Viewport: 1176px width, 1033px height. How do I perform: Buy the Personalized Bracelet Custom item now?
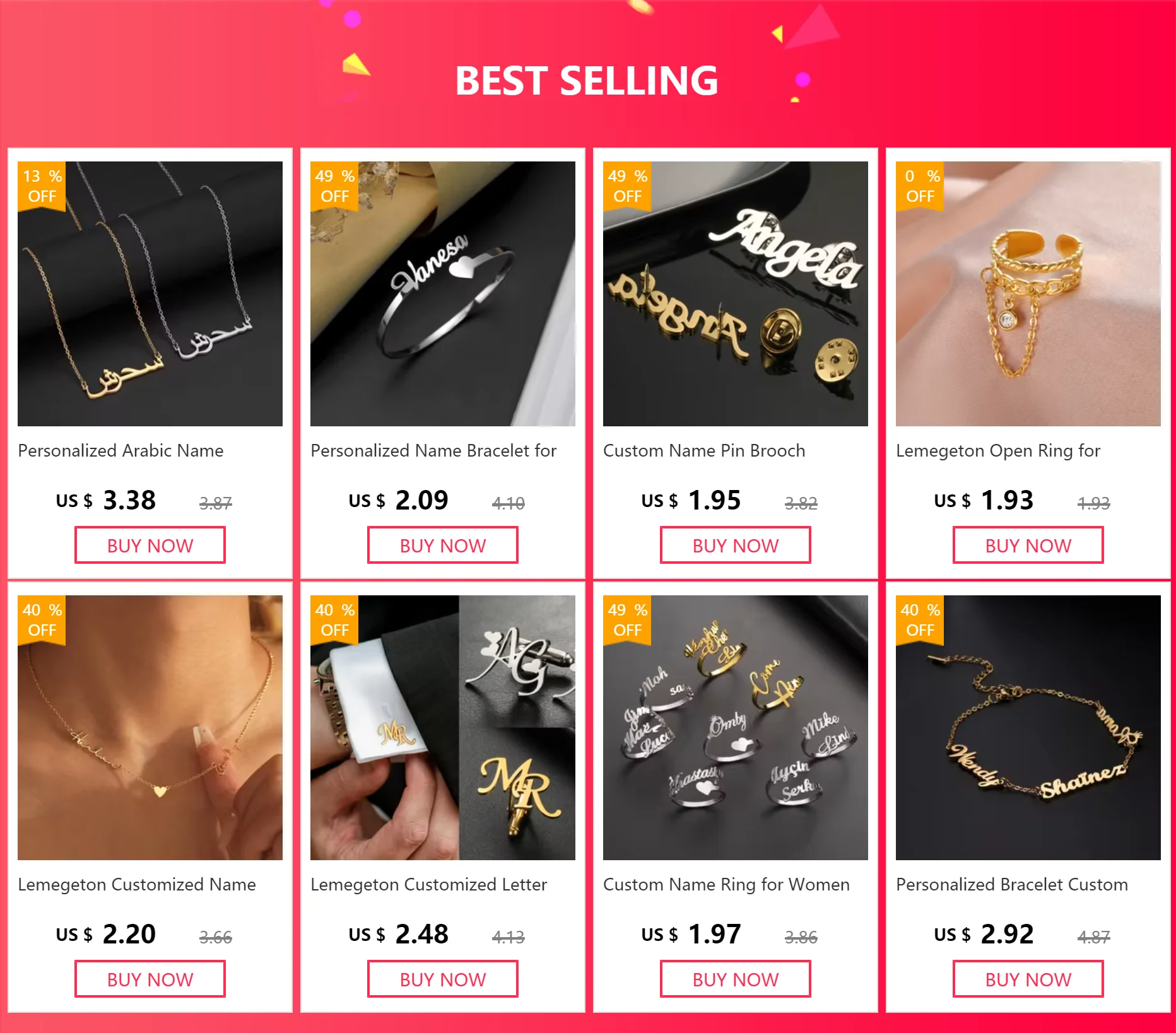(x=1028, y=979)
